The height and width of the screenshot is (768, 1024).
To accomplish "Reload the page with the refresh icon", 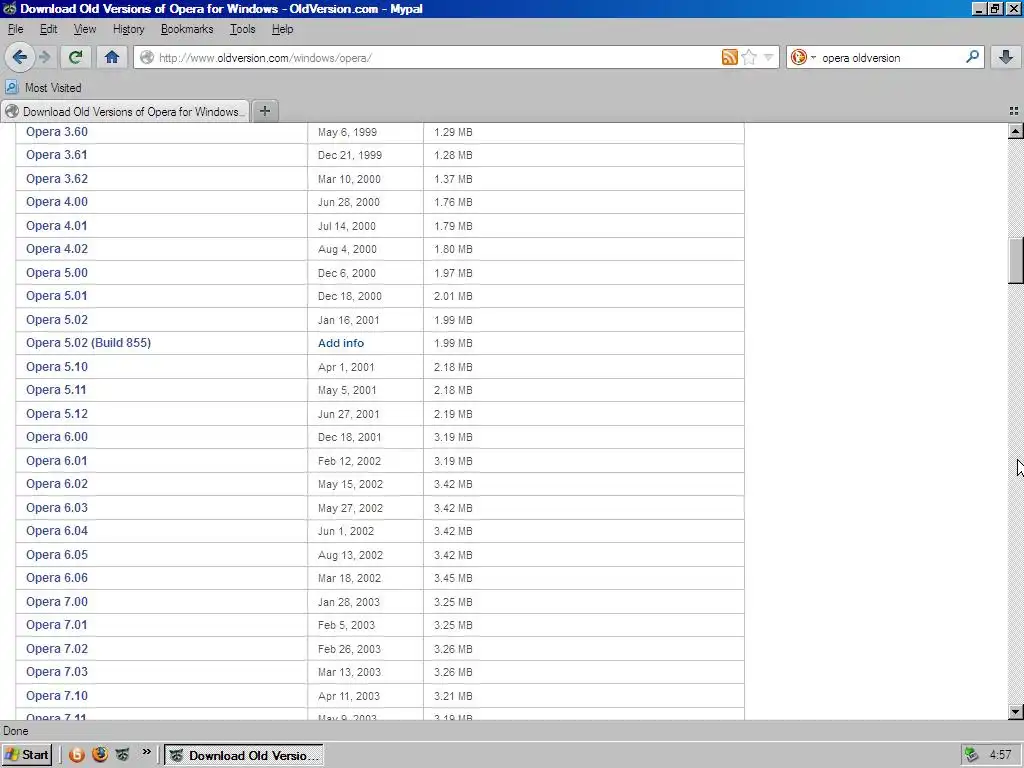I will 76,57.
